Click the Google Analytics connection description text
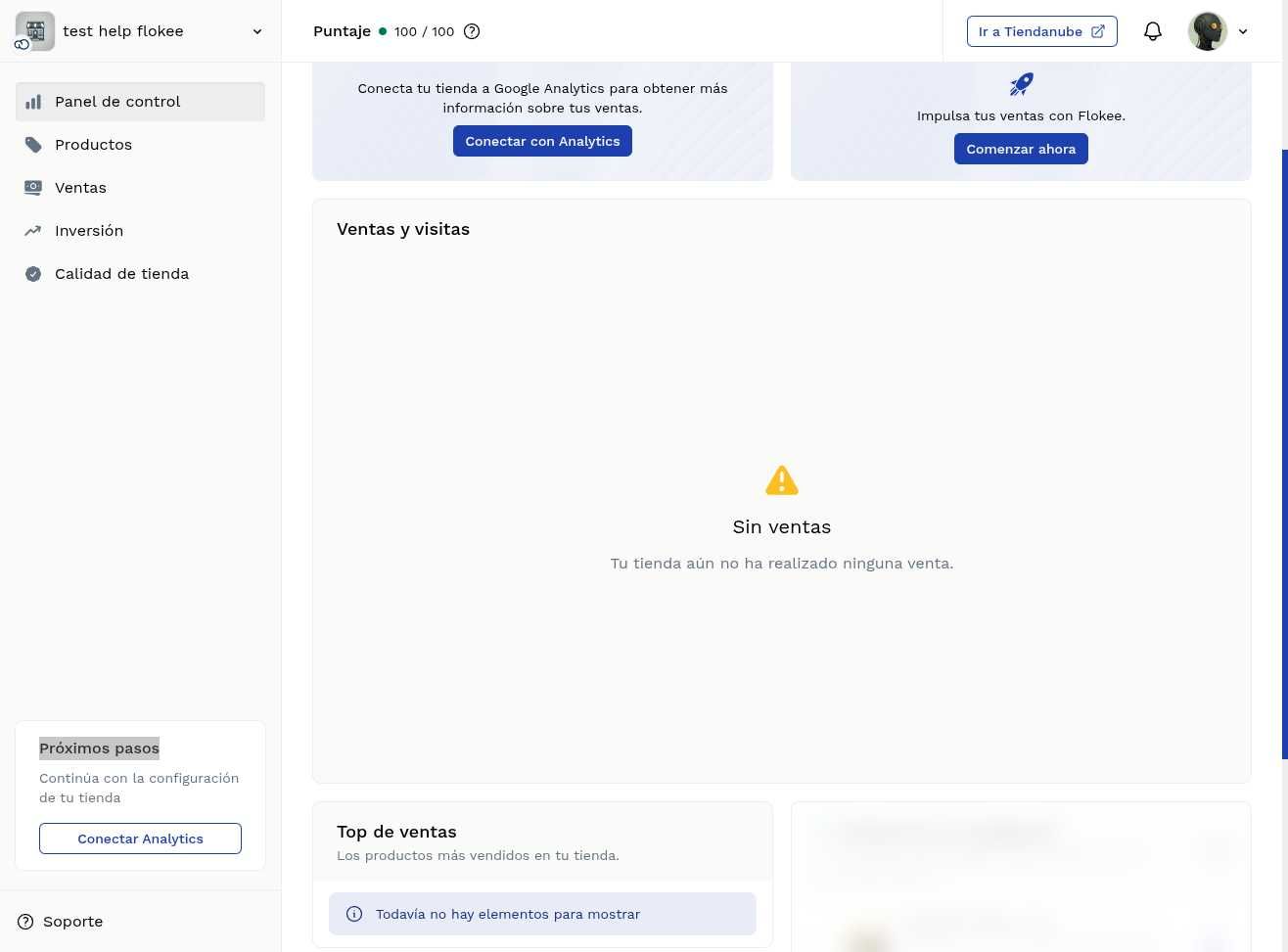Viewport: 1288px width, 952px height. point(542,98)
